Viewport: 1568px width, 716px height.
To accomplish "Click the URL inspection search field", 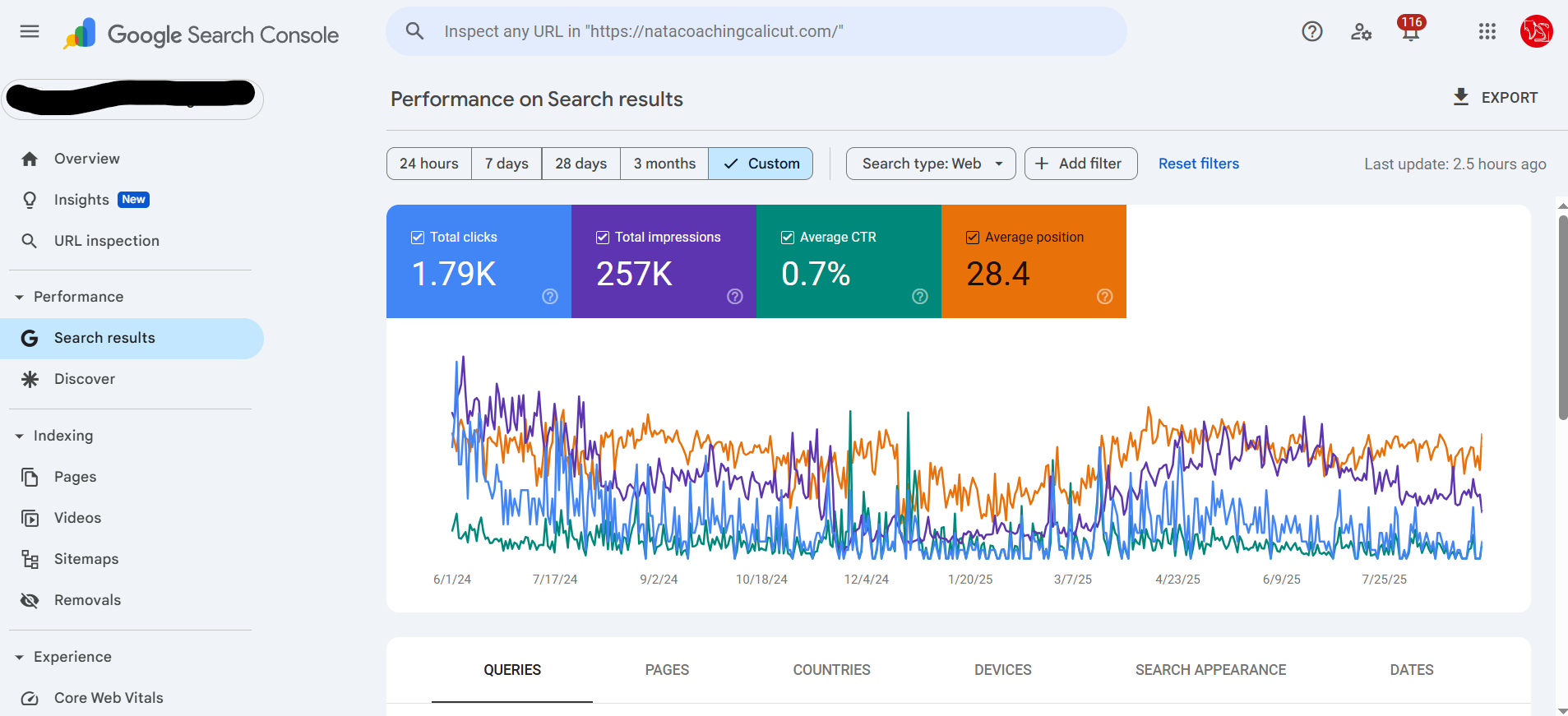I will pyautogui.click(x=756, y=31).
